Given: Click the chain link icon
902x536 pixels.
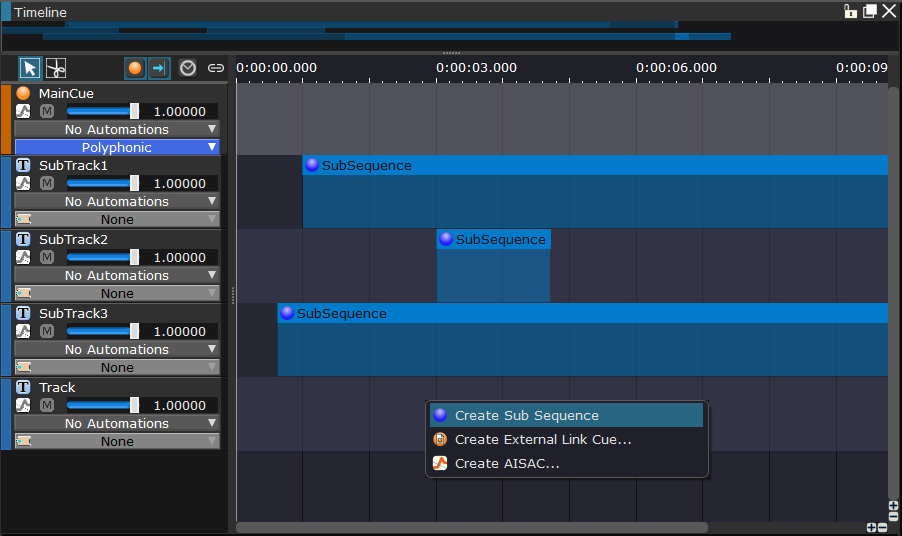Looking at the screenshot, I should [x=215, y=68].
